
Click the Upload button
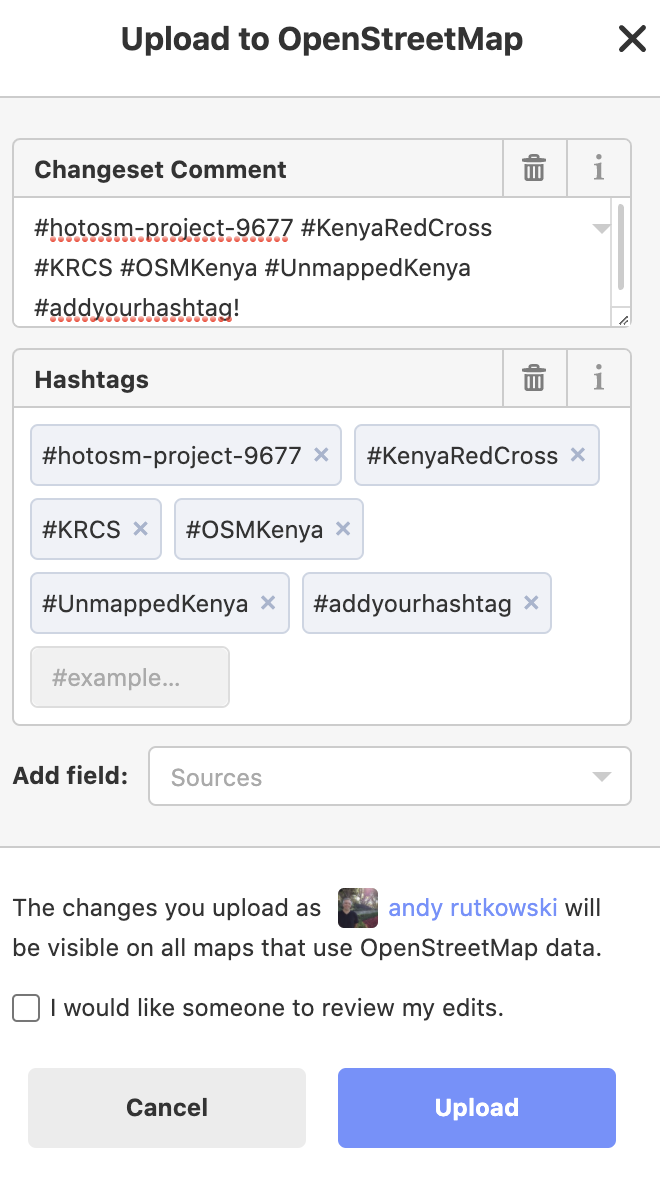(x=477, y=1108)
